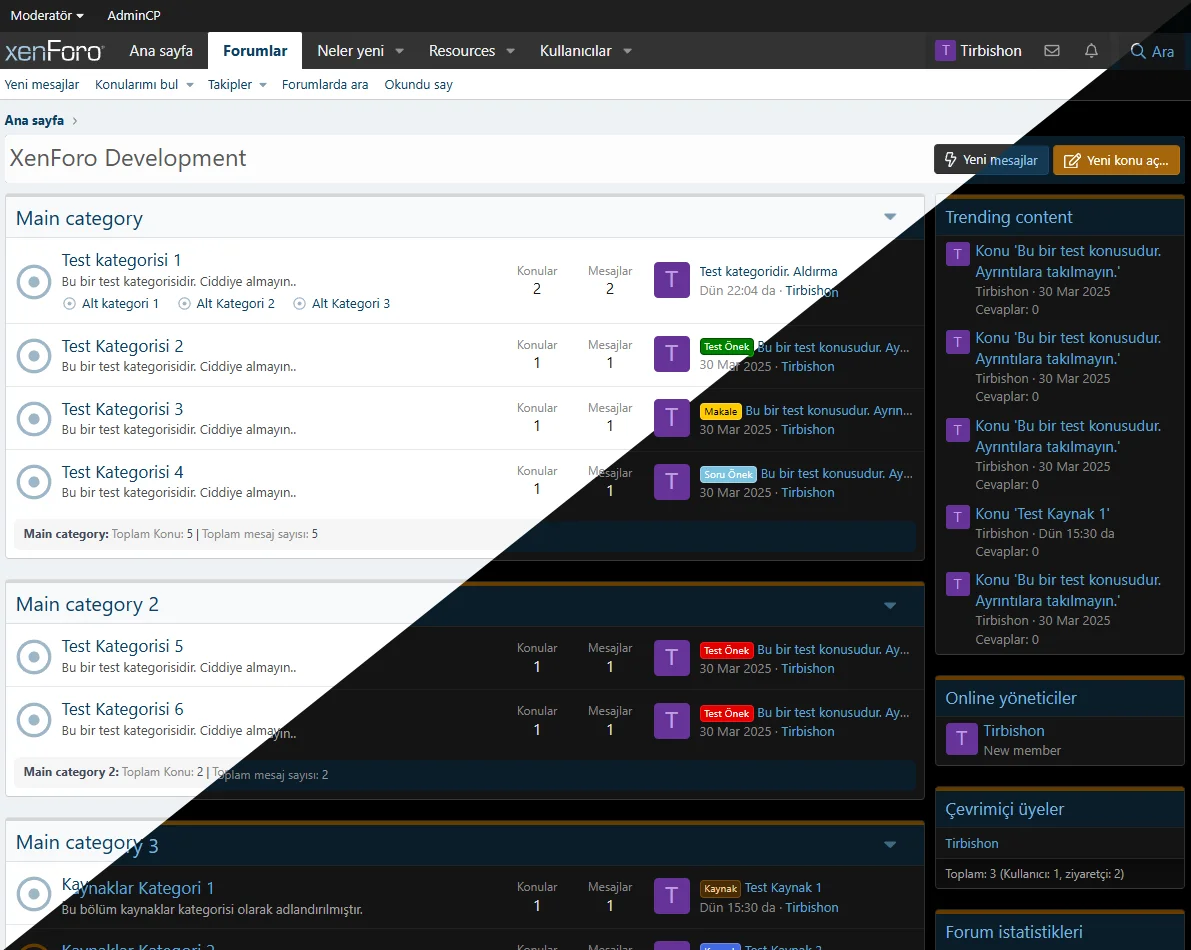Click the Alt kategori 1 sub-forum icon
Image resolution: width=1191 pixels, height=950 pixels.
coord(69,304)
